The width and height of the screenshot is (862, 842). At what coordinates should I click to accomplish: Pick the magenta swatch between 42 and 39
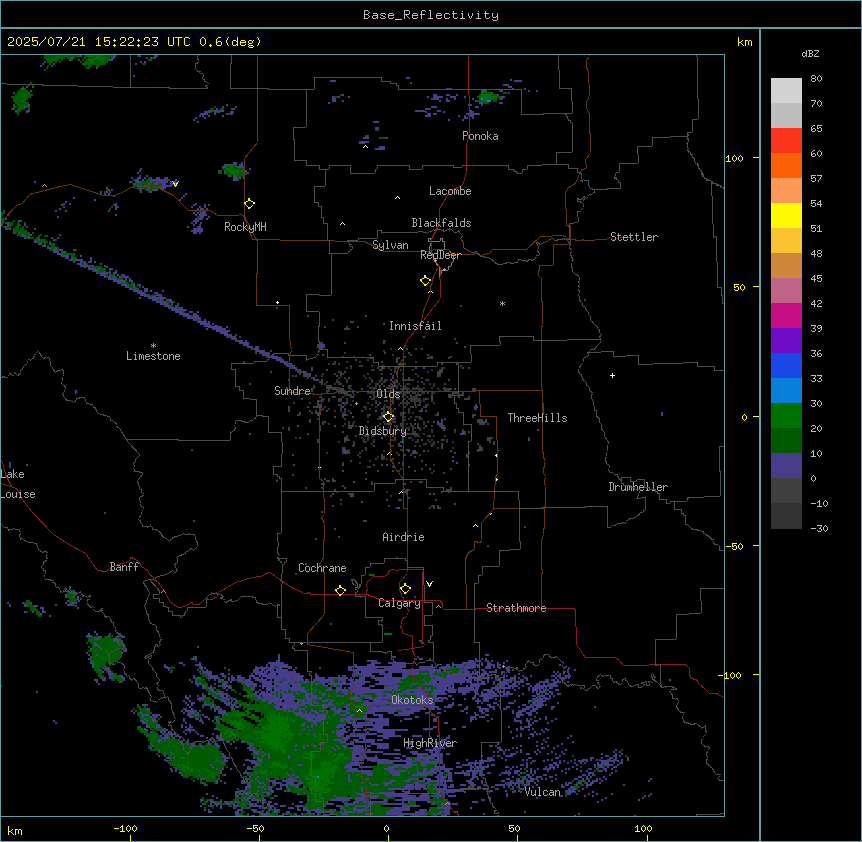pyautogui.click(x=786, y=315)
